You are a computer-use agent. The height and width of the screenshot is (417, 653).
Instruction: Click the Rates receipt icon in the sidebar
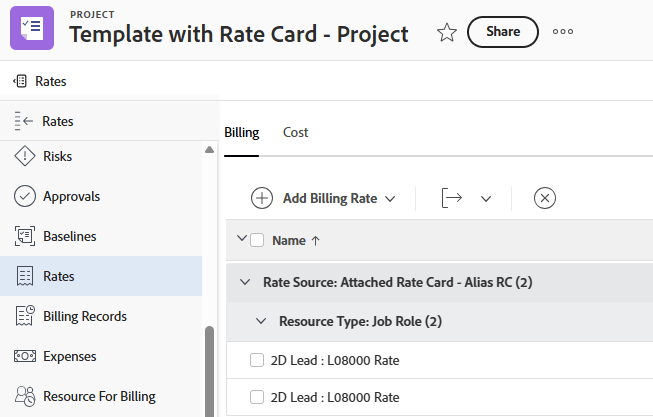pos(25,276)
